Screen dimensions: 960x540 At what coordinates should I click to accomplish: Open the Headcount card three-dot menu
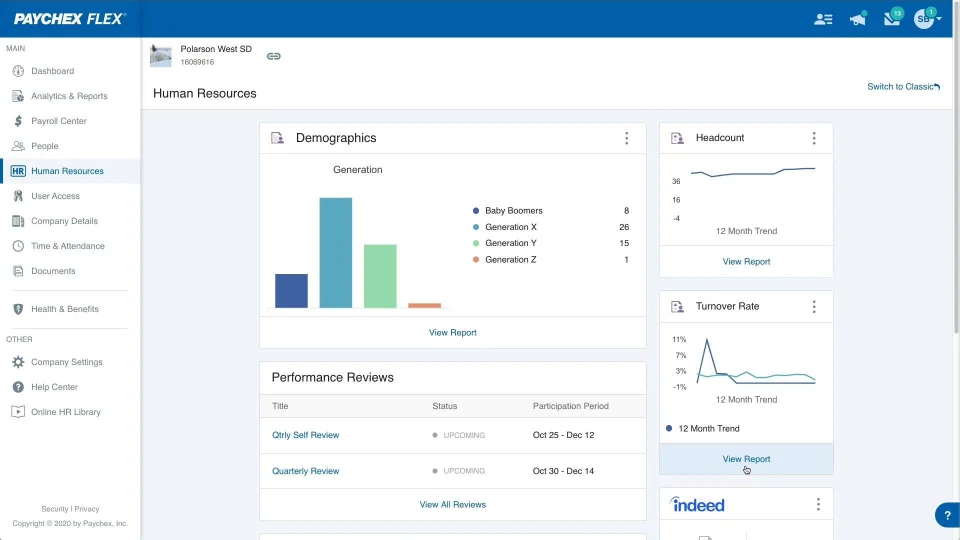click(814, 138)
